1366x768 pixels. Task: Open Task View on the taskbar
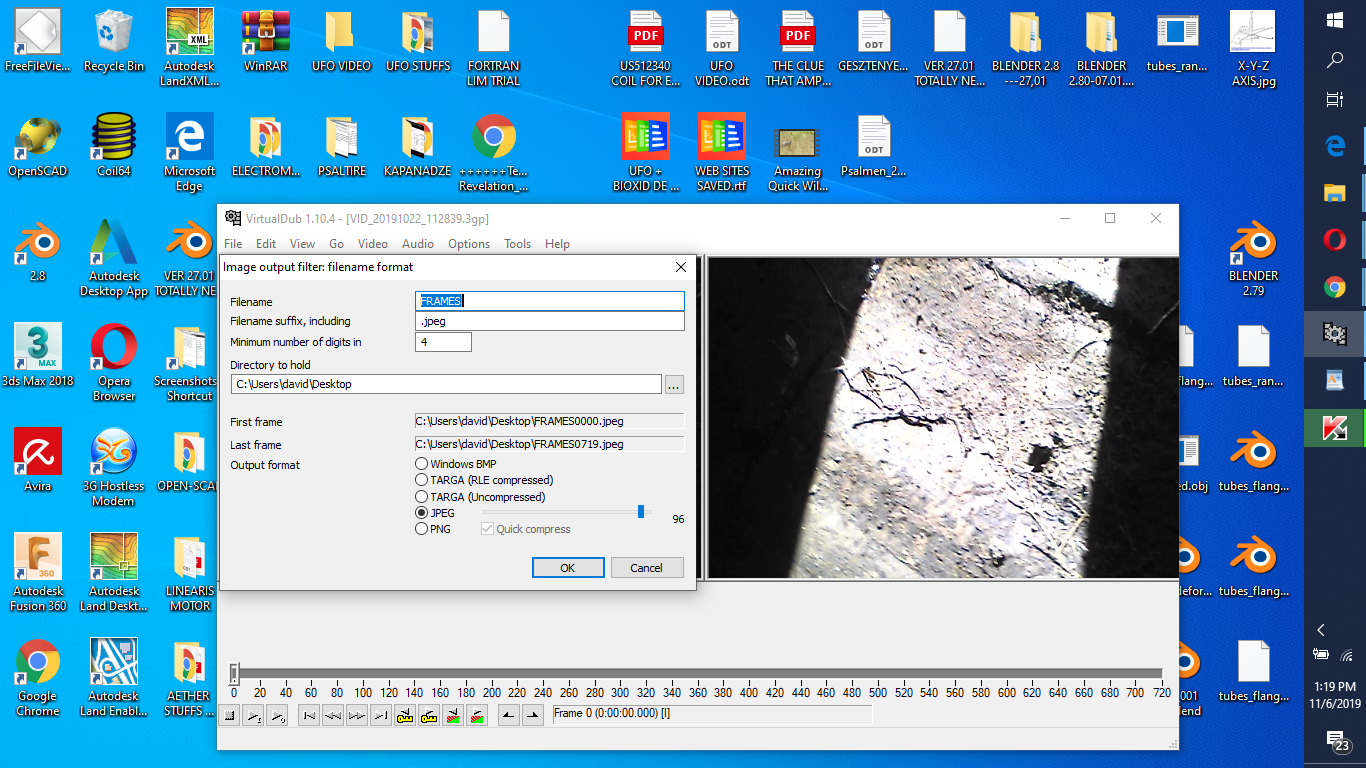coord(1335,100)
